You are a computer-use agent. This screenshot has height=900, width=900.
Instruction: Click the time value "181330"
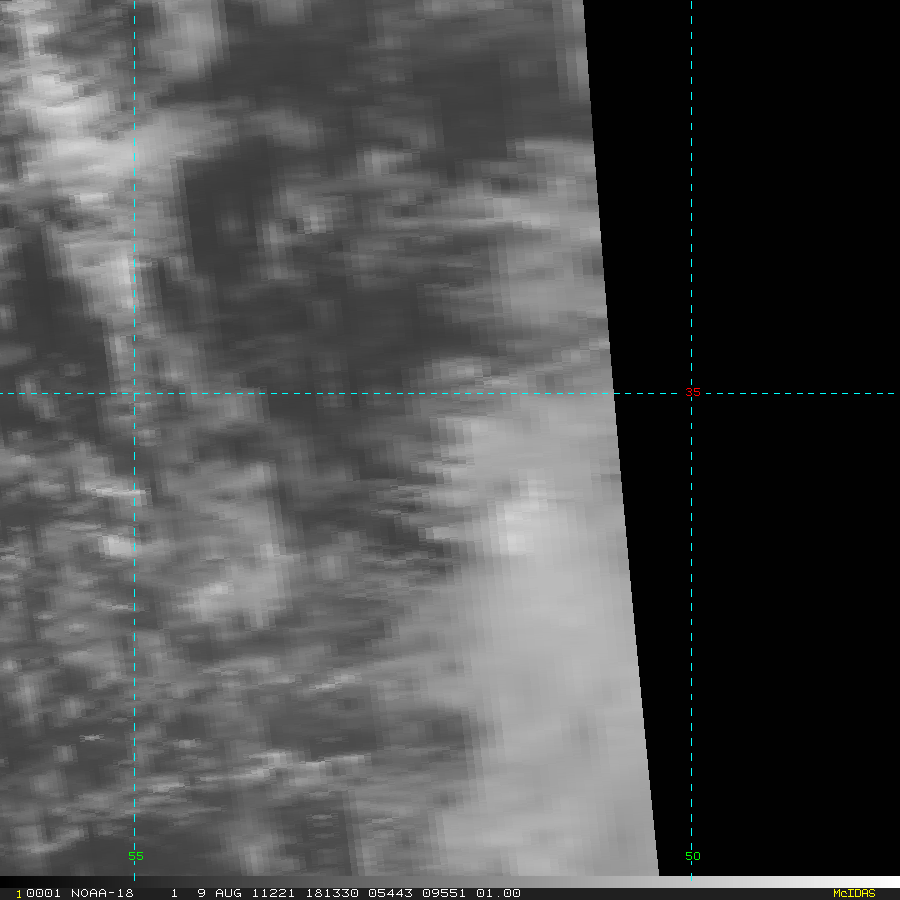[x=332, y=893]
